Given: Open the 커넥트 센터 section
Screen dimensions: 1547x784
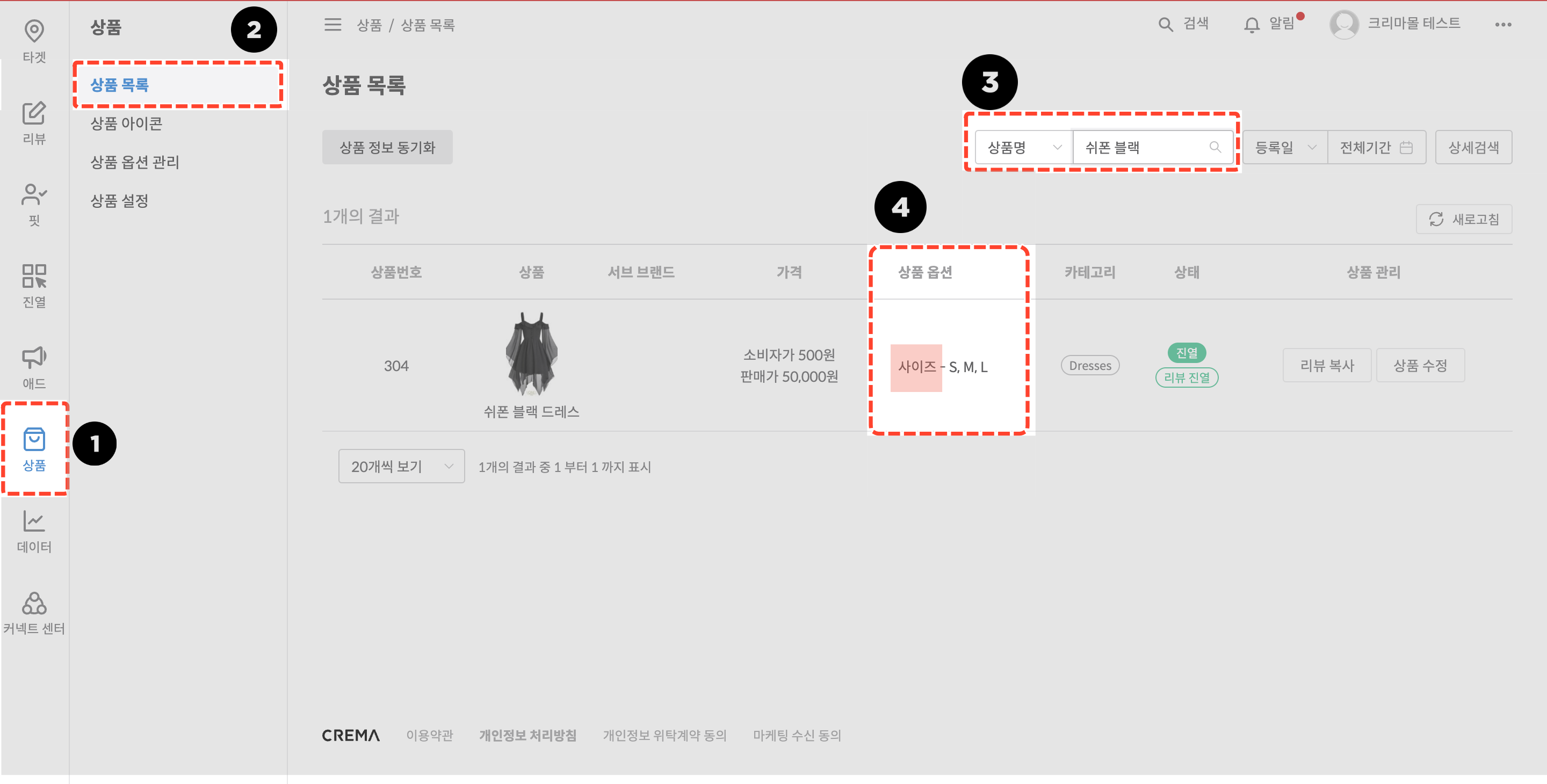Looking at the screenshot, I should (34, 612).
